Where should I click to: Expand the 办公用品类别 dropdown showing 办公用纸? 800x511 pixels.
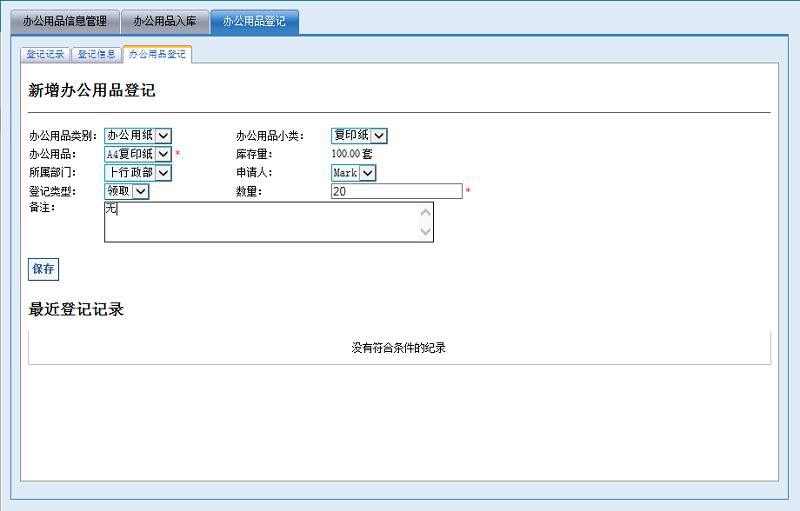click(x=138, y=136)
